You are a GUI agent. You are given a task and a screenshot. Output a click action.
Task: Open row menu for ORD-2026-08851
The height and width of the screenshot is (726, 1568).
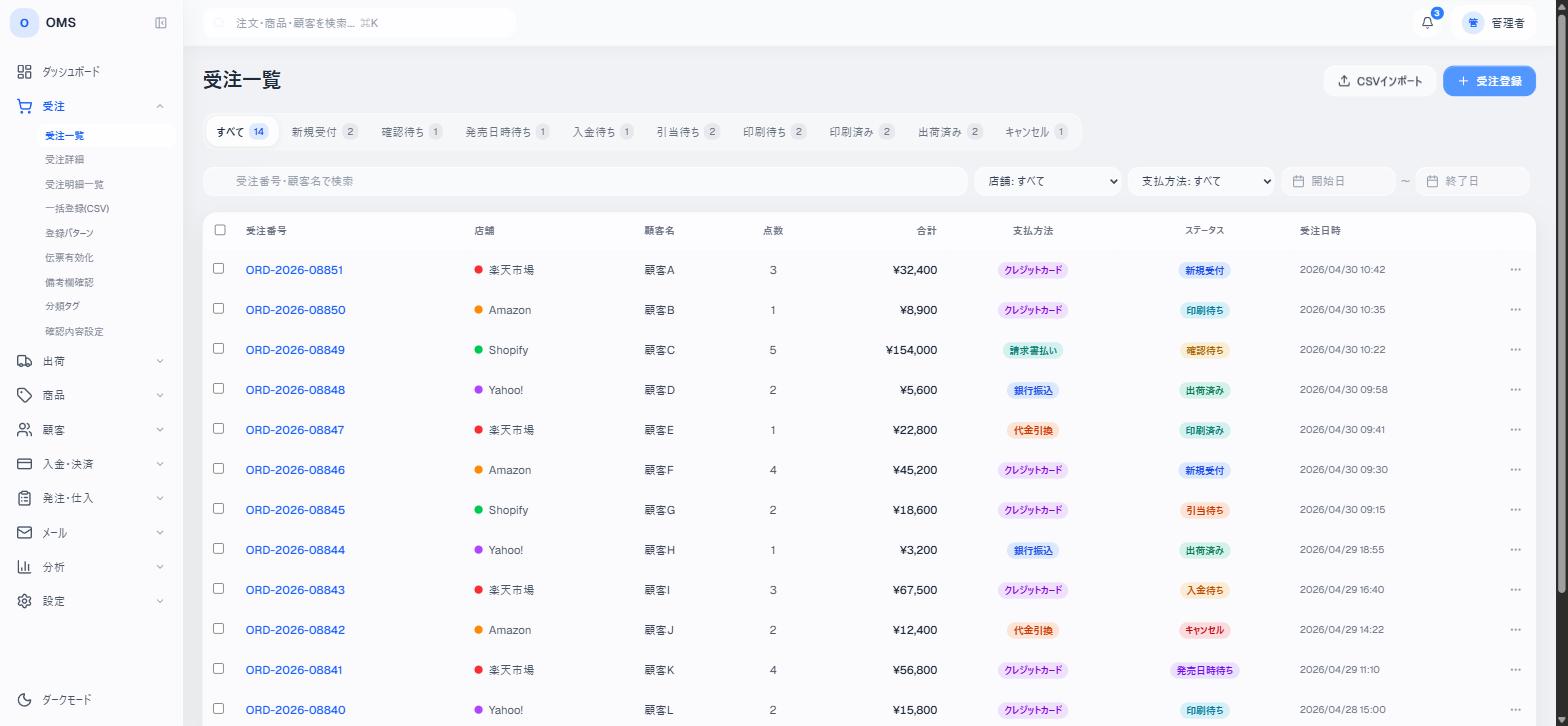point(1515,270)
